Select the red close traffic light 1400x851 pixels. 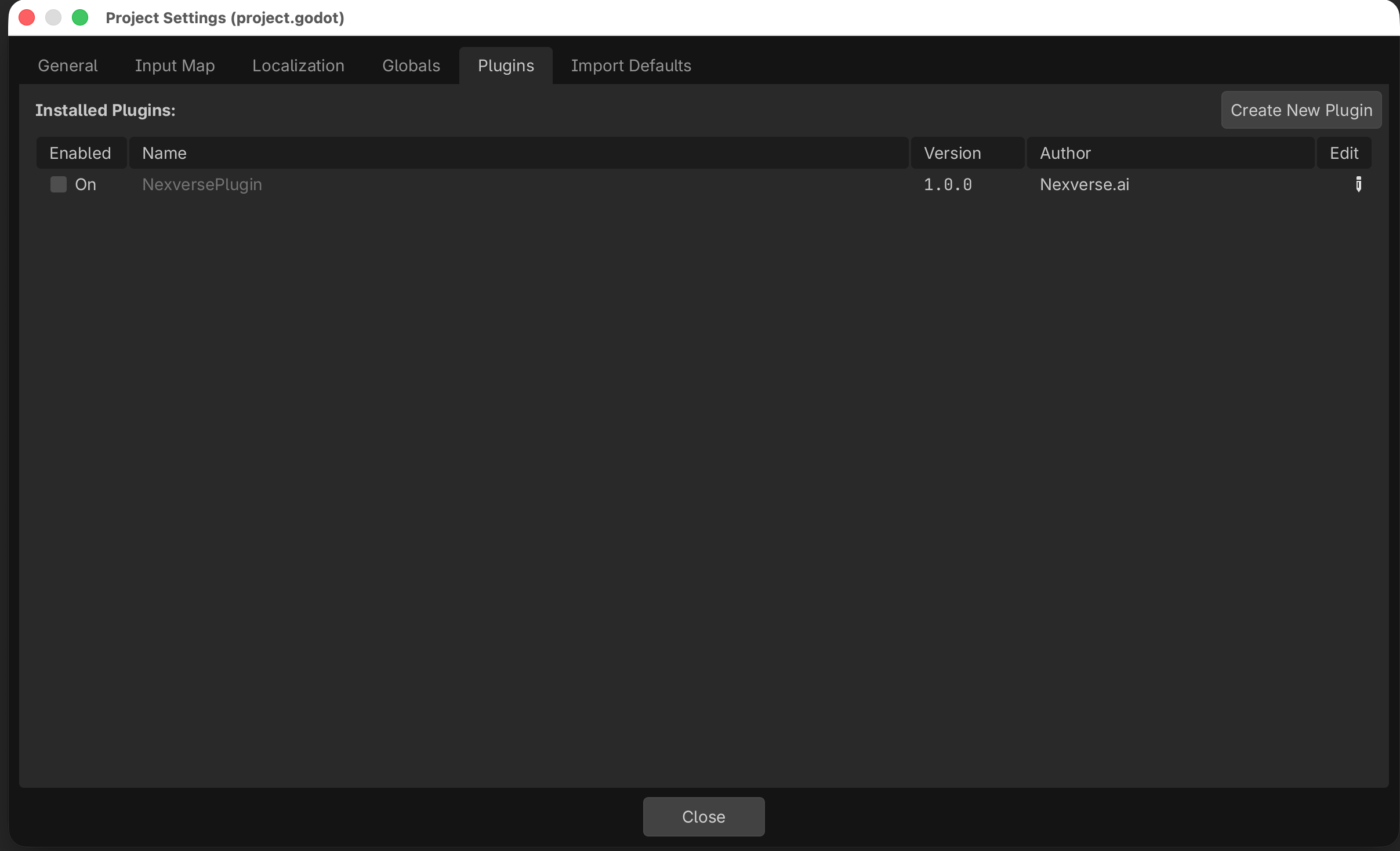coord(26,17)
